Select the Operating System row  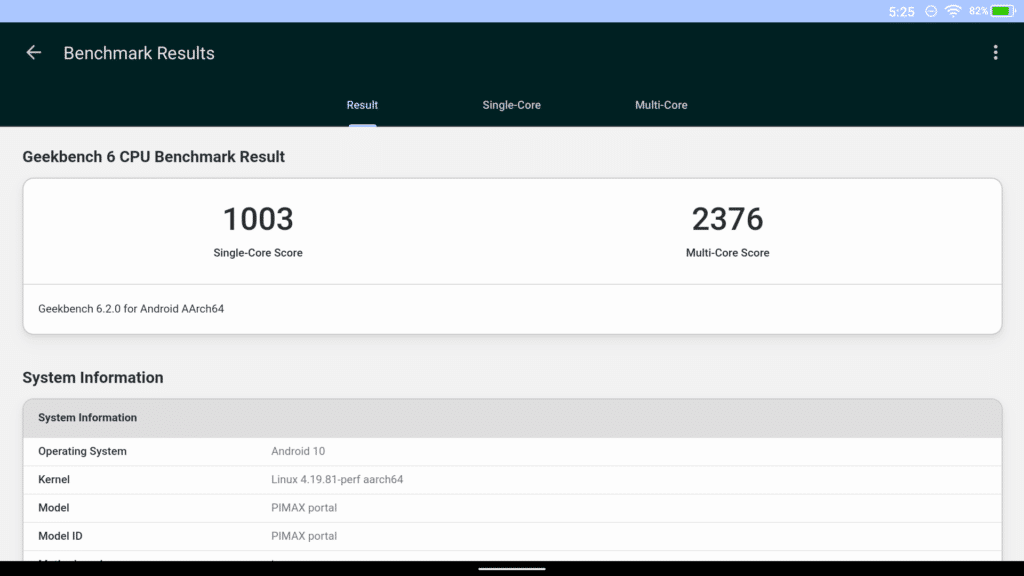click(512, 451)
